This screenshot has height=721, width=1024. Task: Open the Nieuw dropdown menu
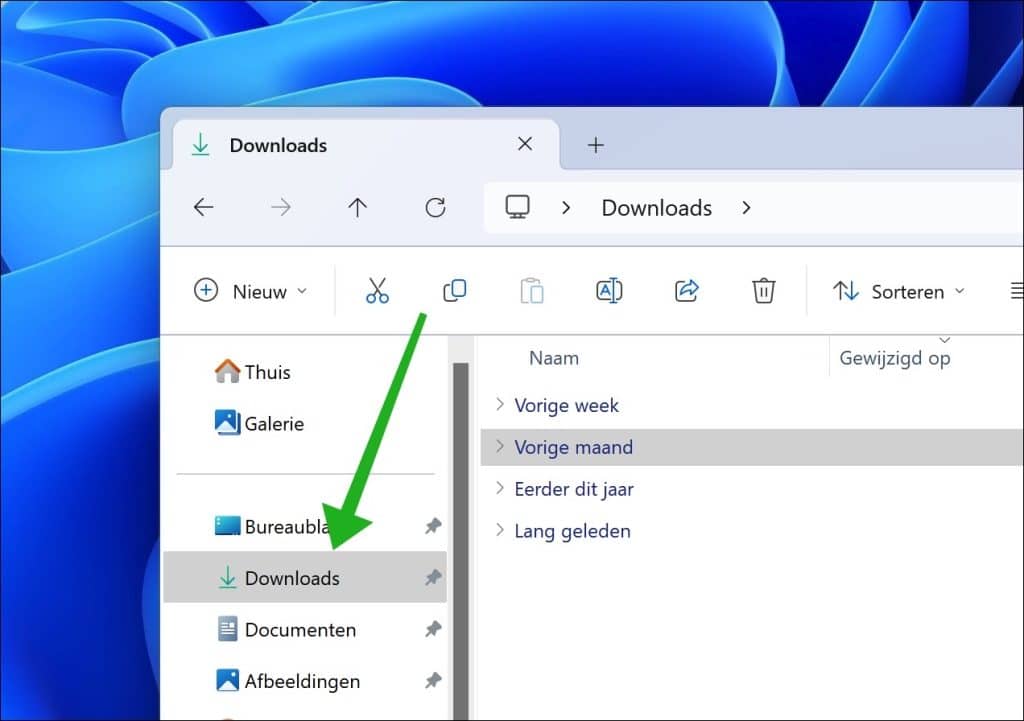point(251,291)
